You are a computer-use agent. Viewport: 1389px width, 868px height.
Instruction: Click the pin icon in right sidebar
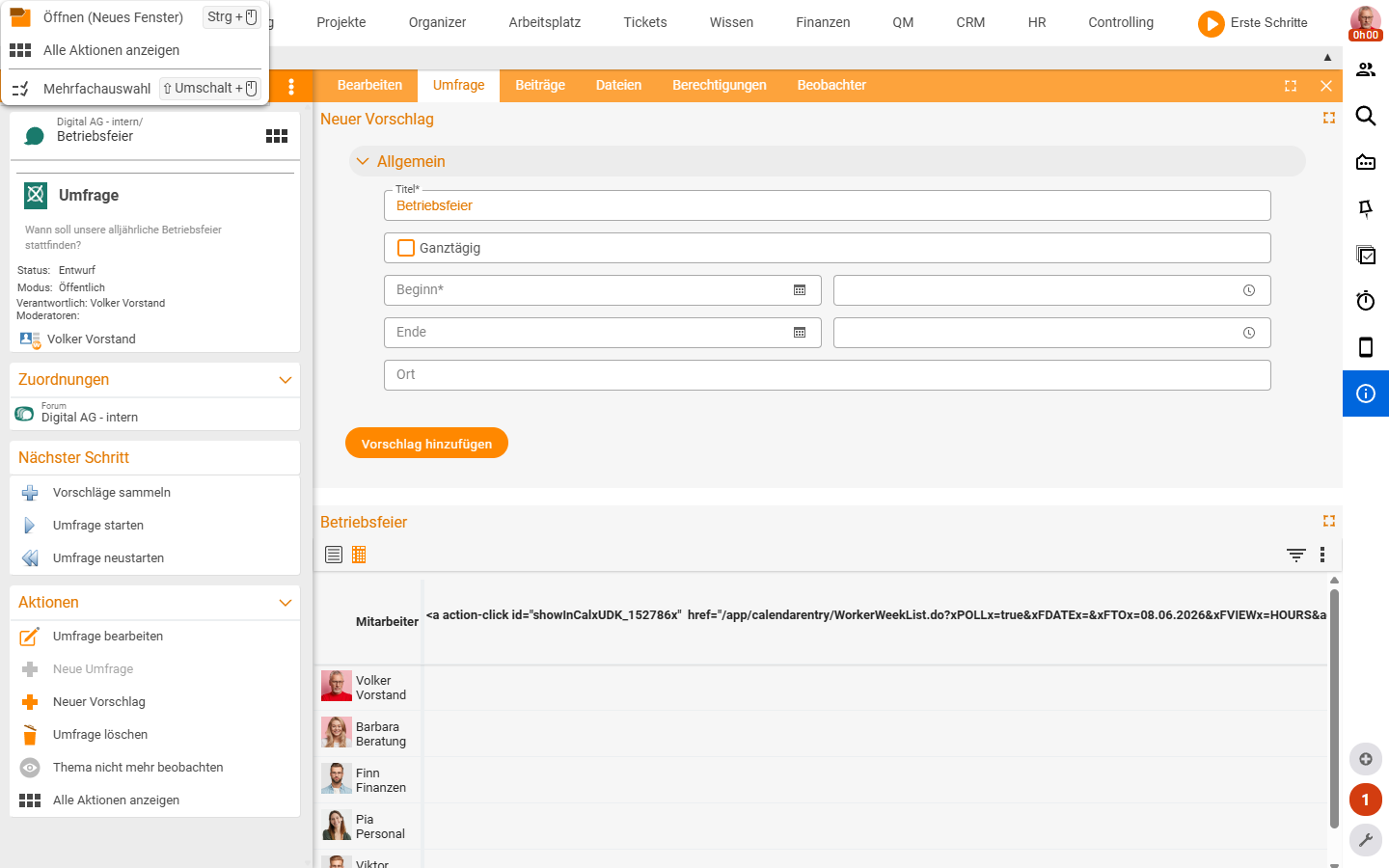click(1366, 208)
